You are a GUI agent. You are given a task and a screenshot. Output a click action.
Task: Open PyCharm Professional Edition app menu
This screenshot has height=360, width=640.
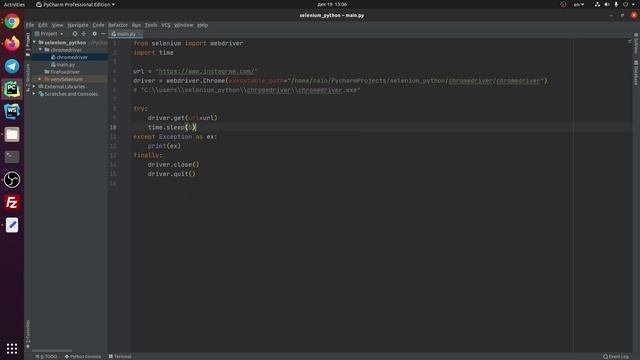(x=75, y=4)
